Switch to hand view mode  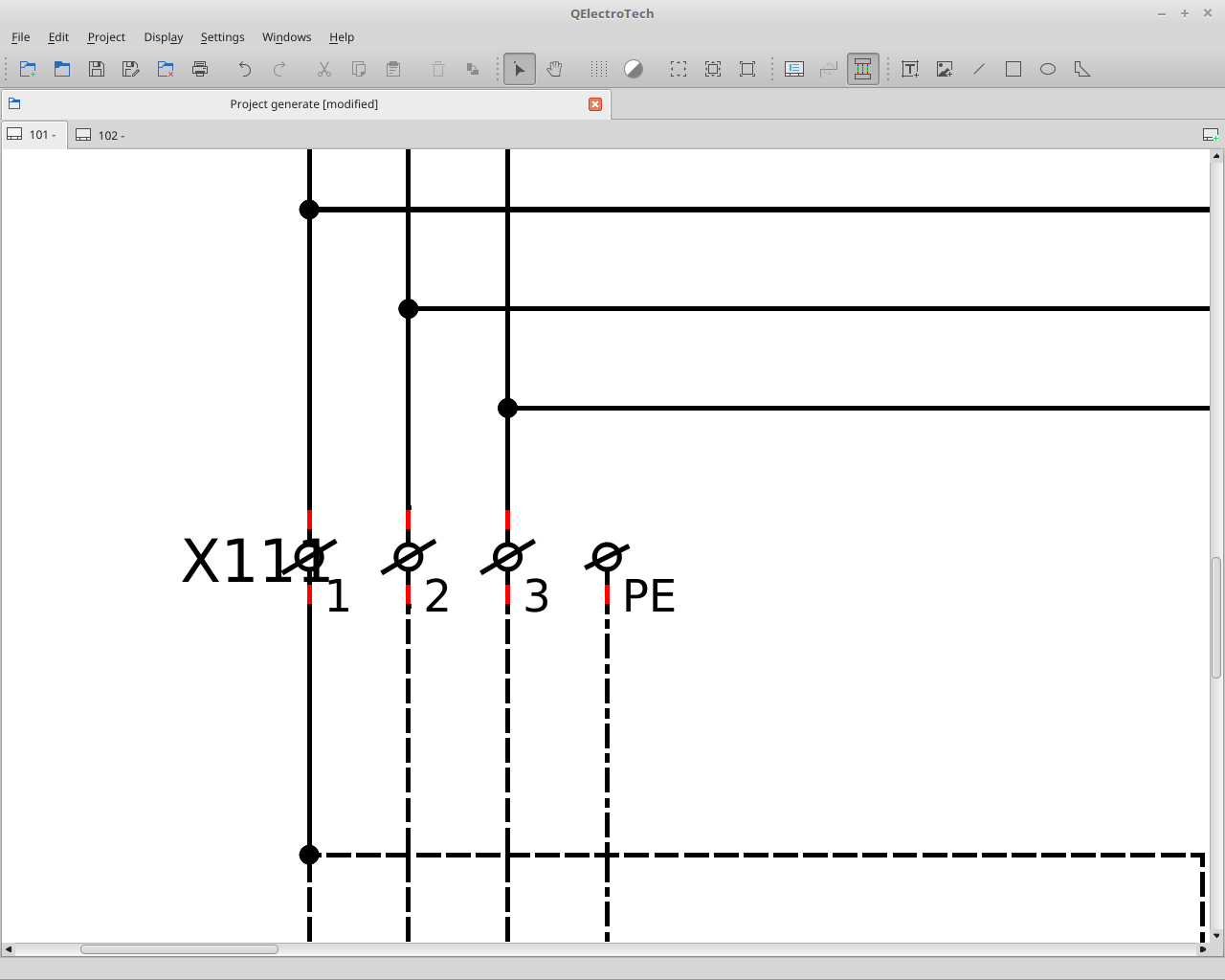(x=554, y=69)
